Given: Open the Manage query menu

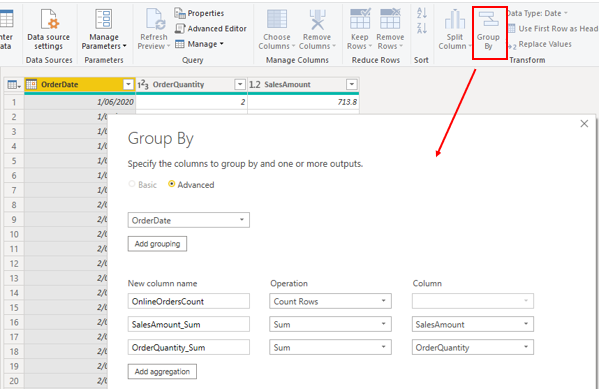Looking at the screenshot, I should click(x=199, y=44).
